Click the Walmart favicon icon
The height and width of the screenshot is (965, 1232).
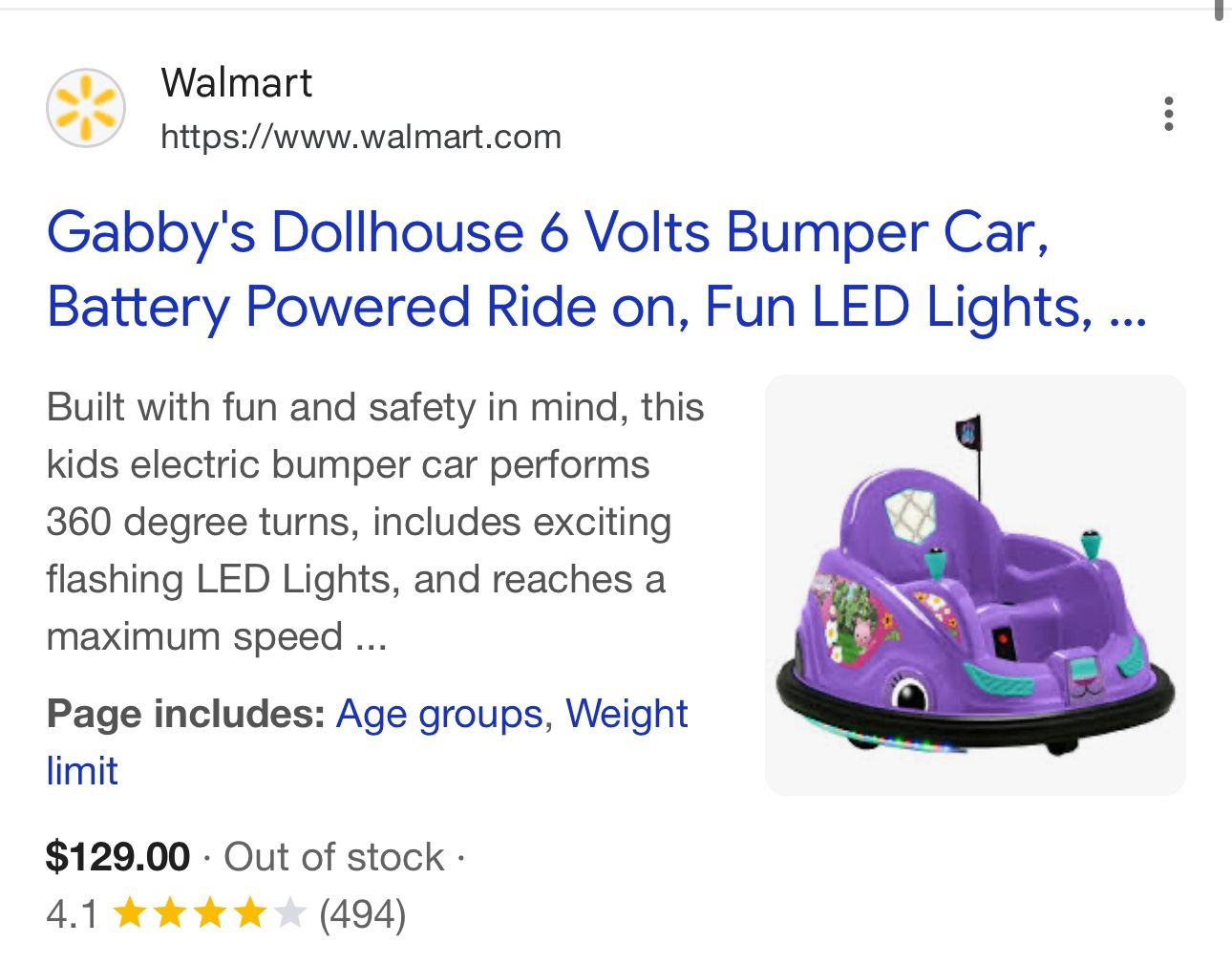(x=85, y=107)
